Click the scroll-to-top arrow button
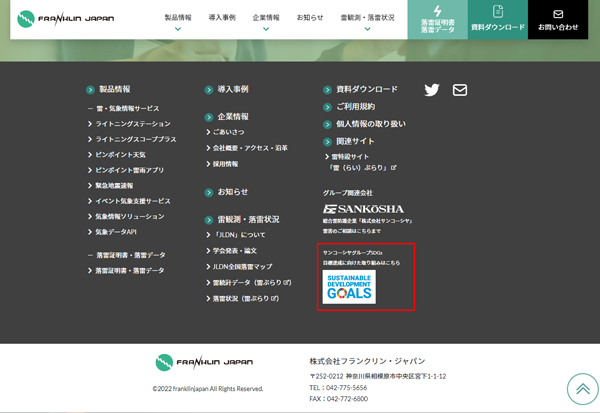The width and height of the screenshot is (600, 413). (x=581, y=388)
